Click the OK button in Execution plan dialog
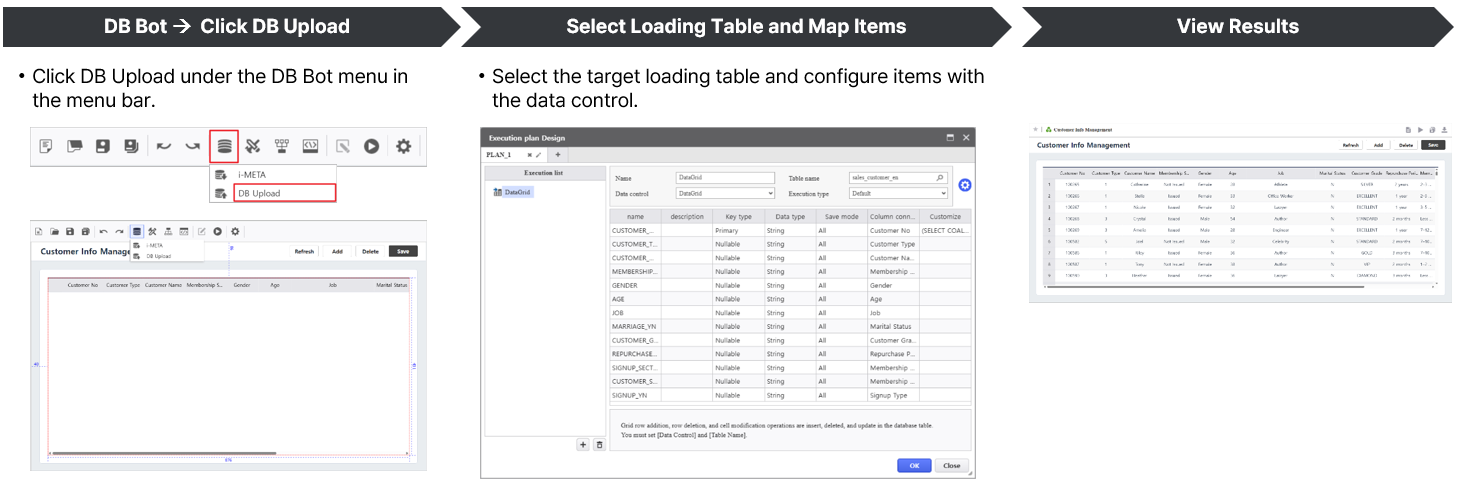The image size is (1460, 489). pos(914,465)
